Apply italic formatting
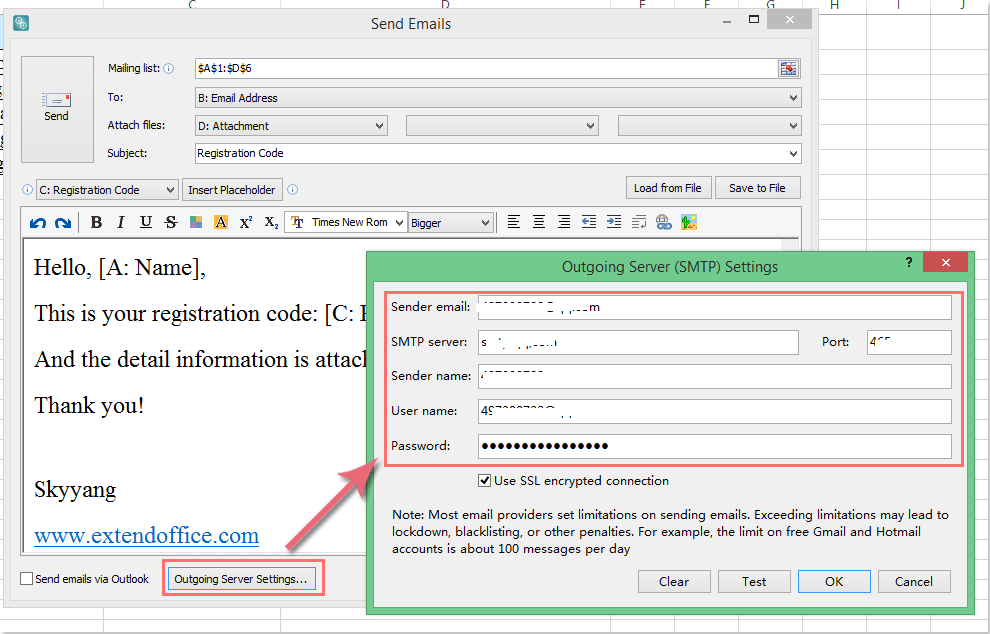 coord(120,221)
